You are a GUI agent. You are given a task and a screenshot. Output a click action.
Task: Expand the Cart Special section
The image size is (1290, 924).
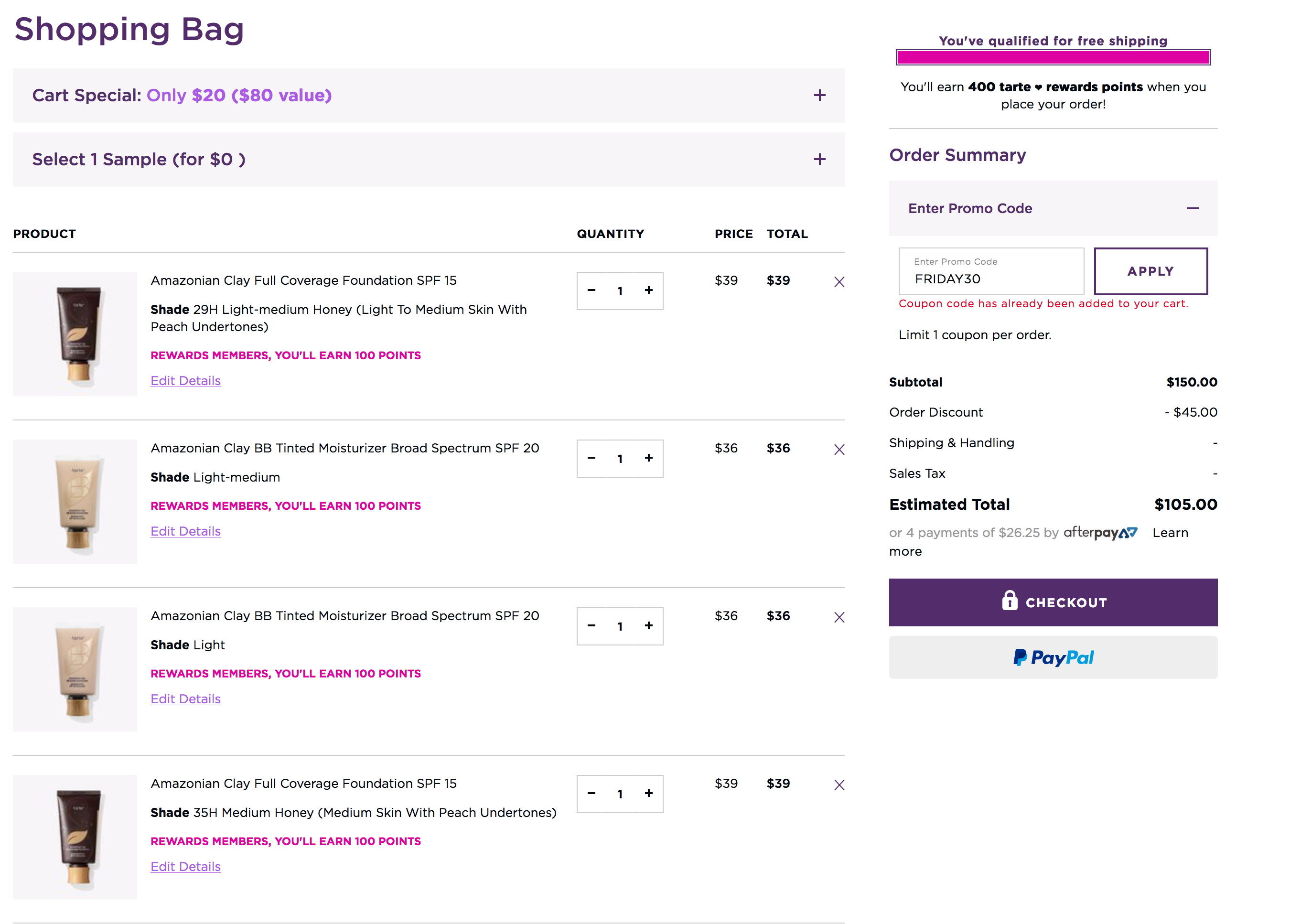[428, 96]
